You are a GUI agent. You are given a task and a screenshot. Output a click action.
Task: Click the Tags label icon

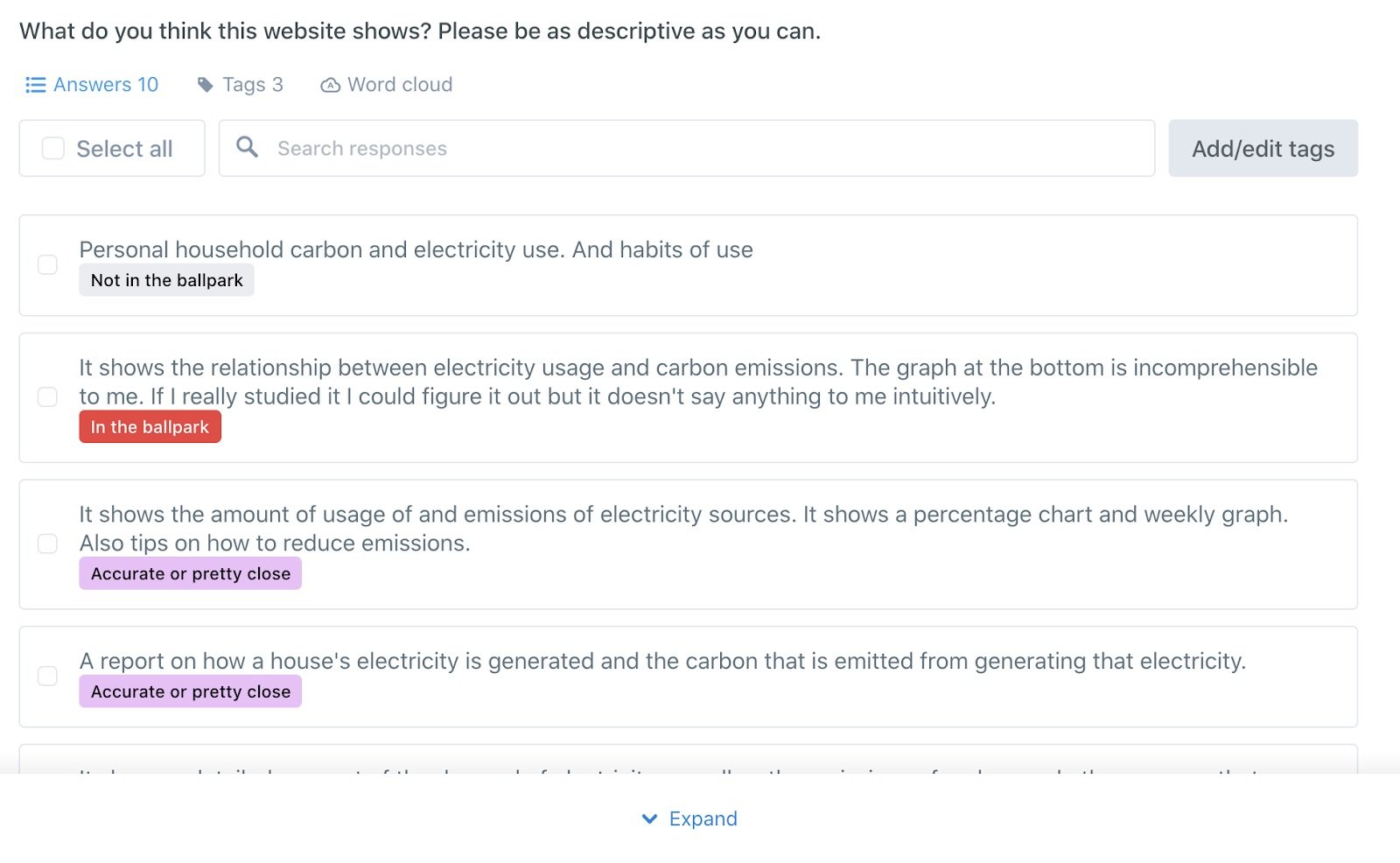tap(206, 85)
